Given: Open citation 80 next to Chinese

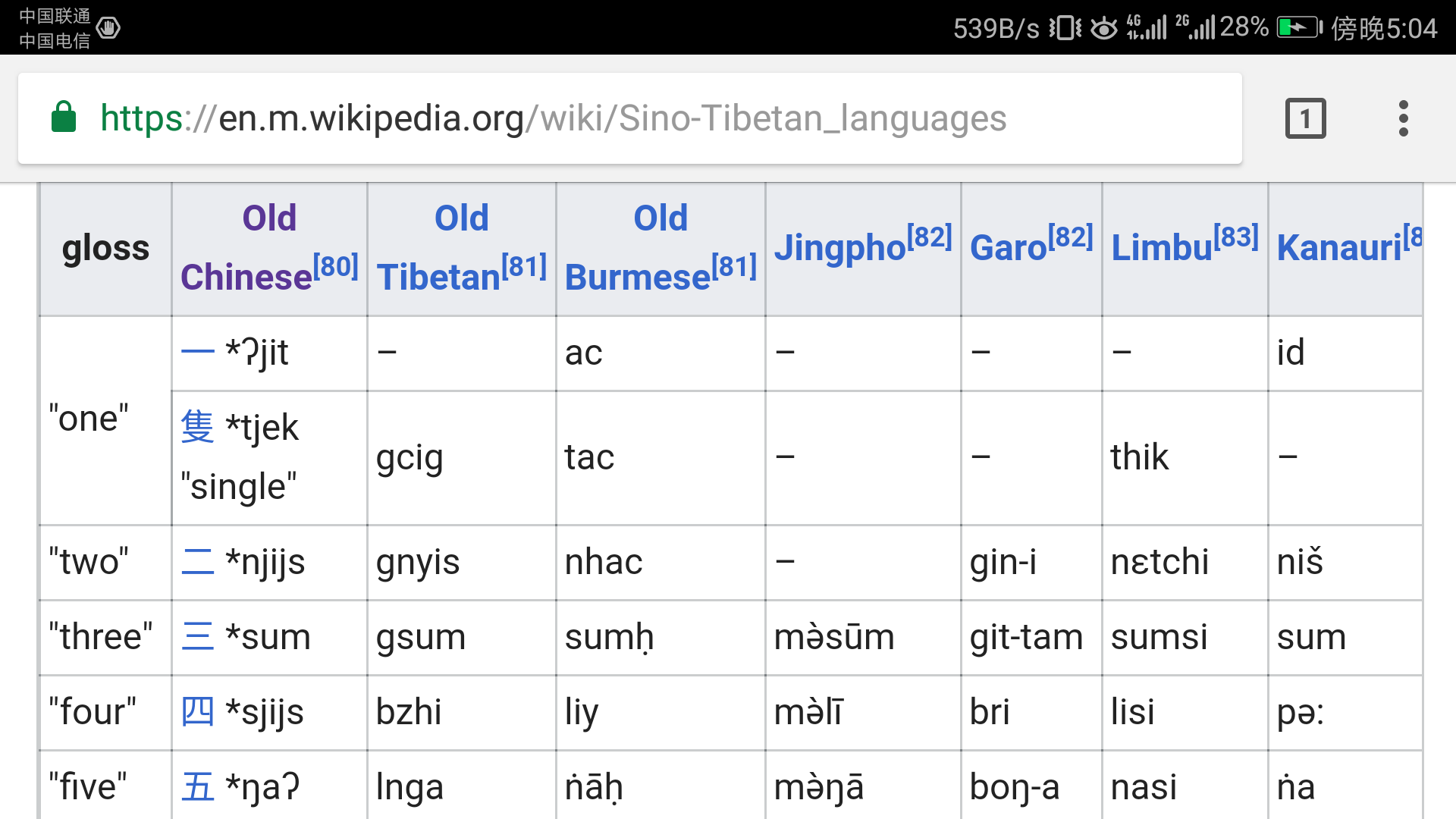Looking at the screenshot, I should (336, 266).
